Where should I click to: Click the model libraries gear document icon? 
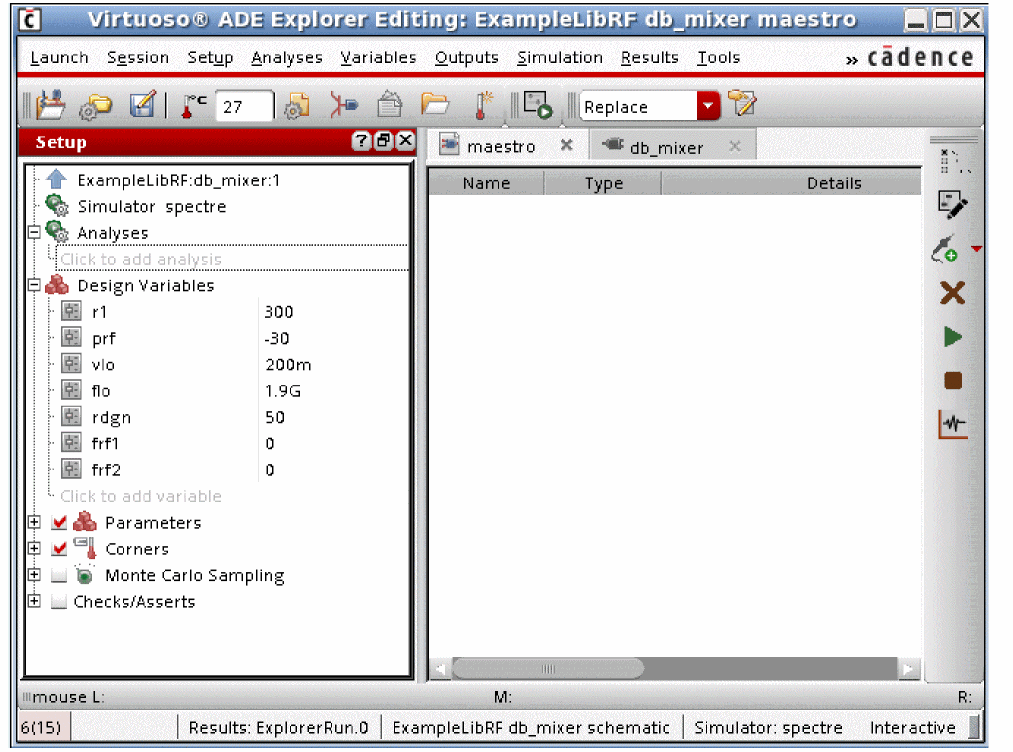pos(296,106)
